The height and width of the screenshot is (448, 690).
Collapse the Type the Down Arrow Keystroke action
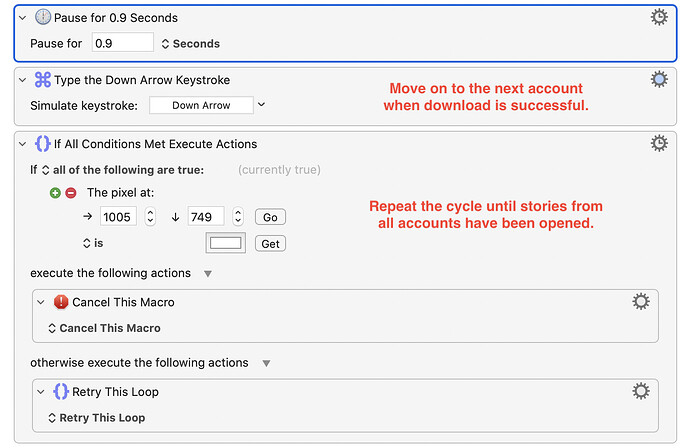click(x=22, y=80)
